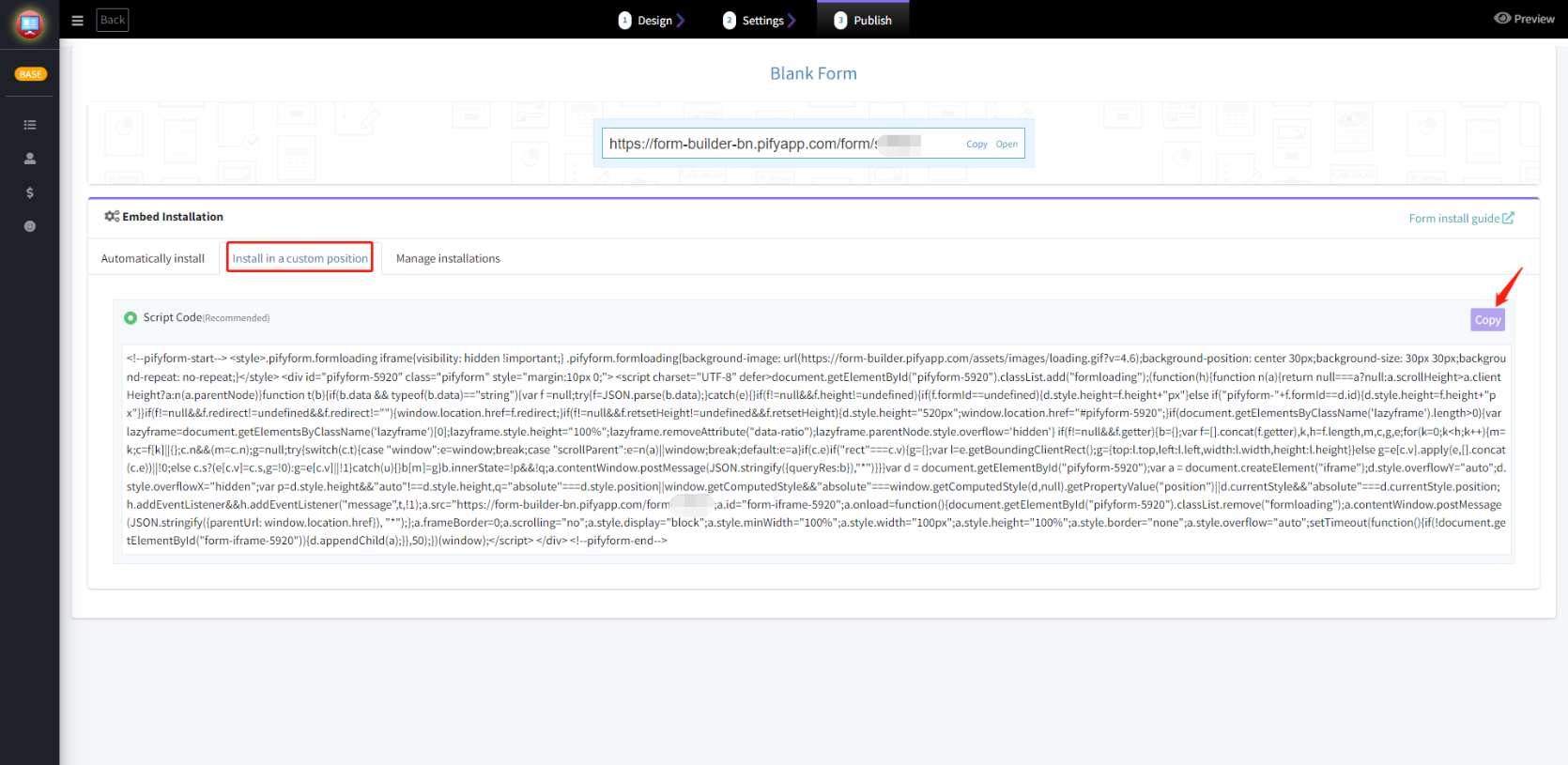Open the user account sidebar icon

tap(30, 159)
